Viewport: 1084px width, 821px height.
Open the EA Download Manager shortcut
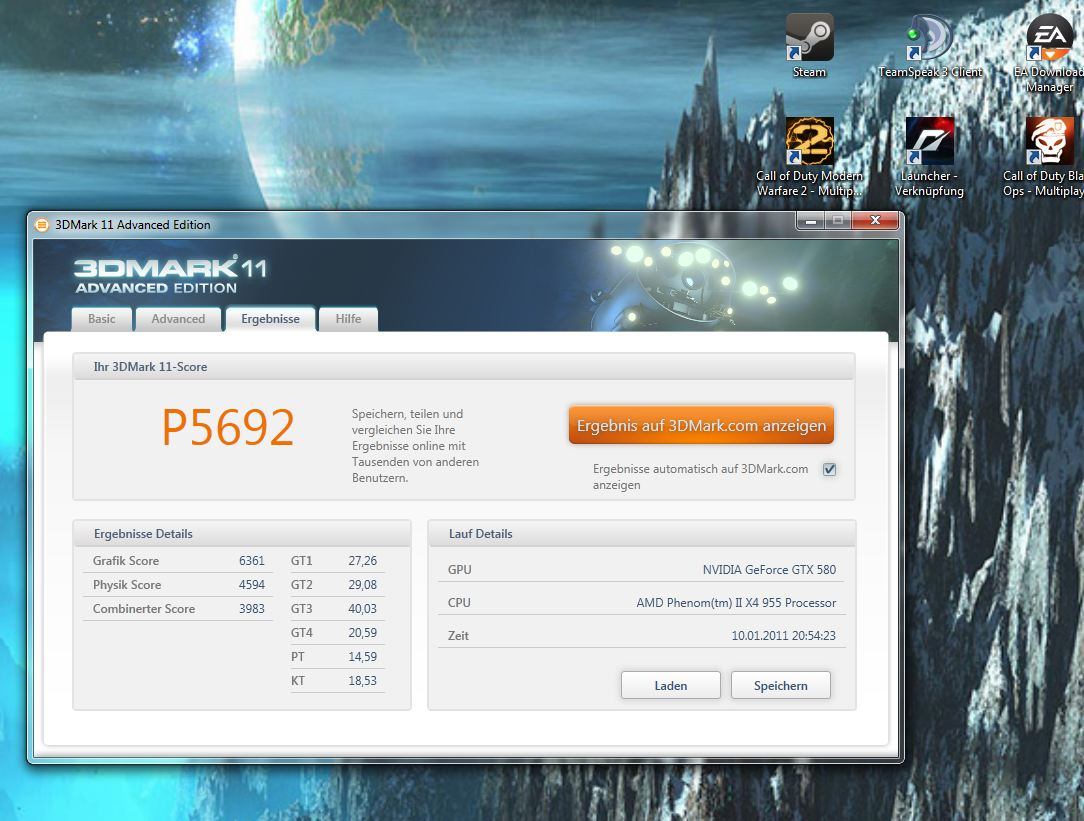pyautogui.click(x=1049, y=53)
